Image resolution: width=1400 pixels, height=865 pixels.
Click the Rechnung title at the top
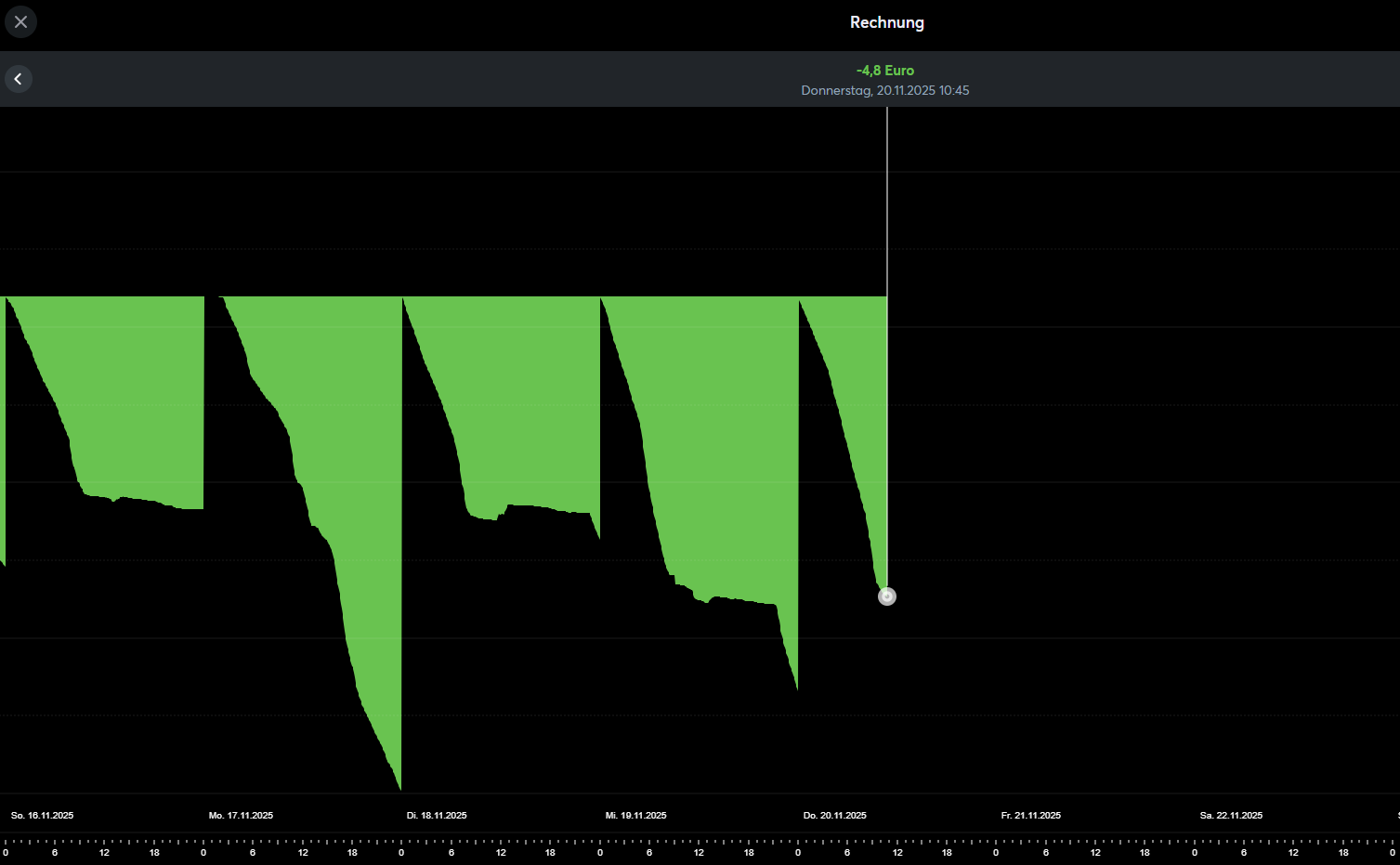(886, 22)
